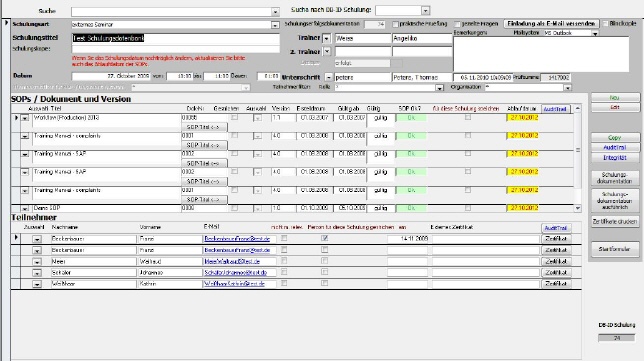The width and height of the screenshot is (644, 361).
Task: Expand the Schulungsart dropdown arrow
Action: [x=275, y=25]
